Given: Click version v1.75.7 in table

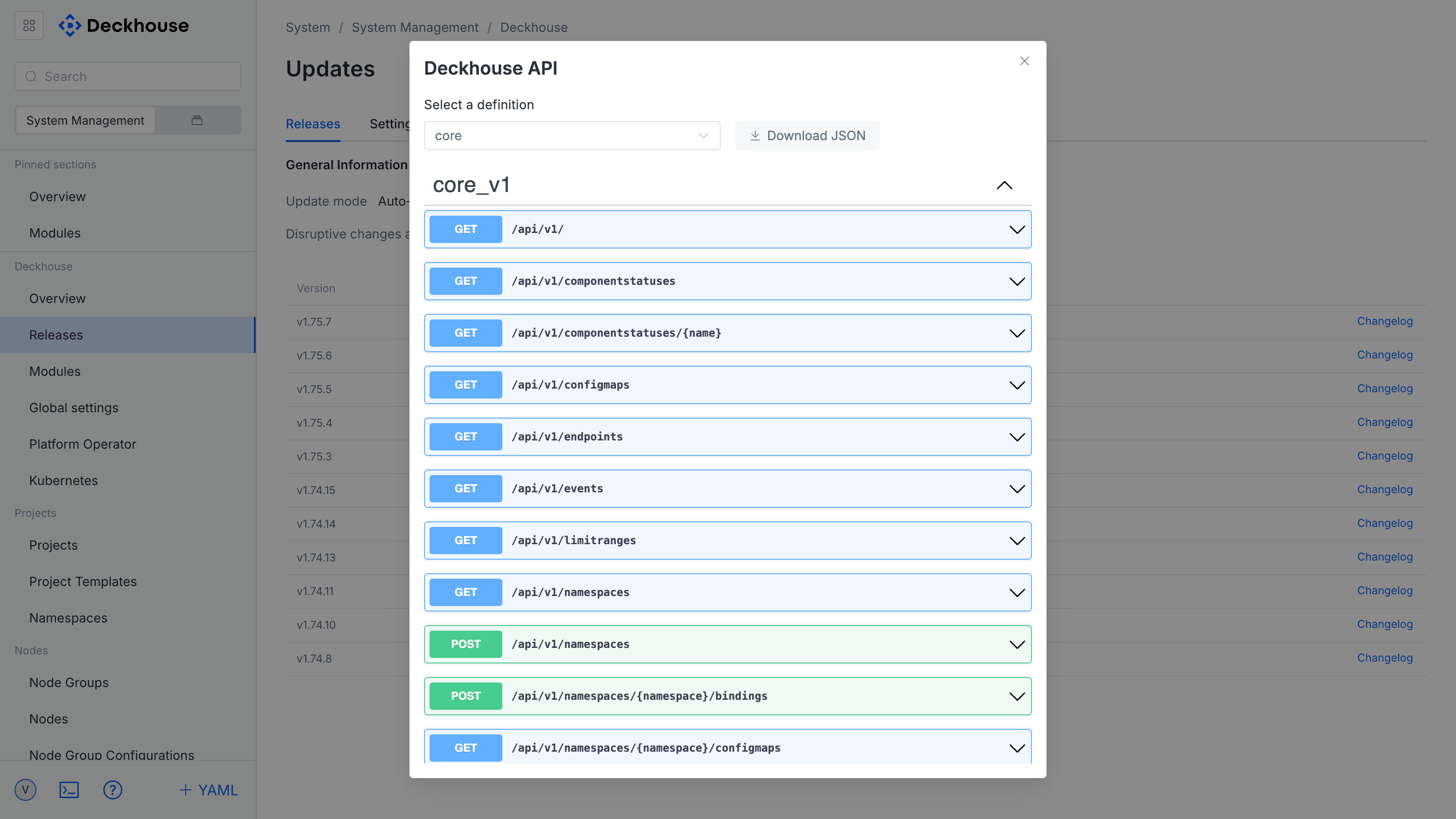Looking at the screenshot, I should (x=314, y=322).
